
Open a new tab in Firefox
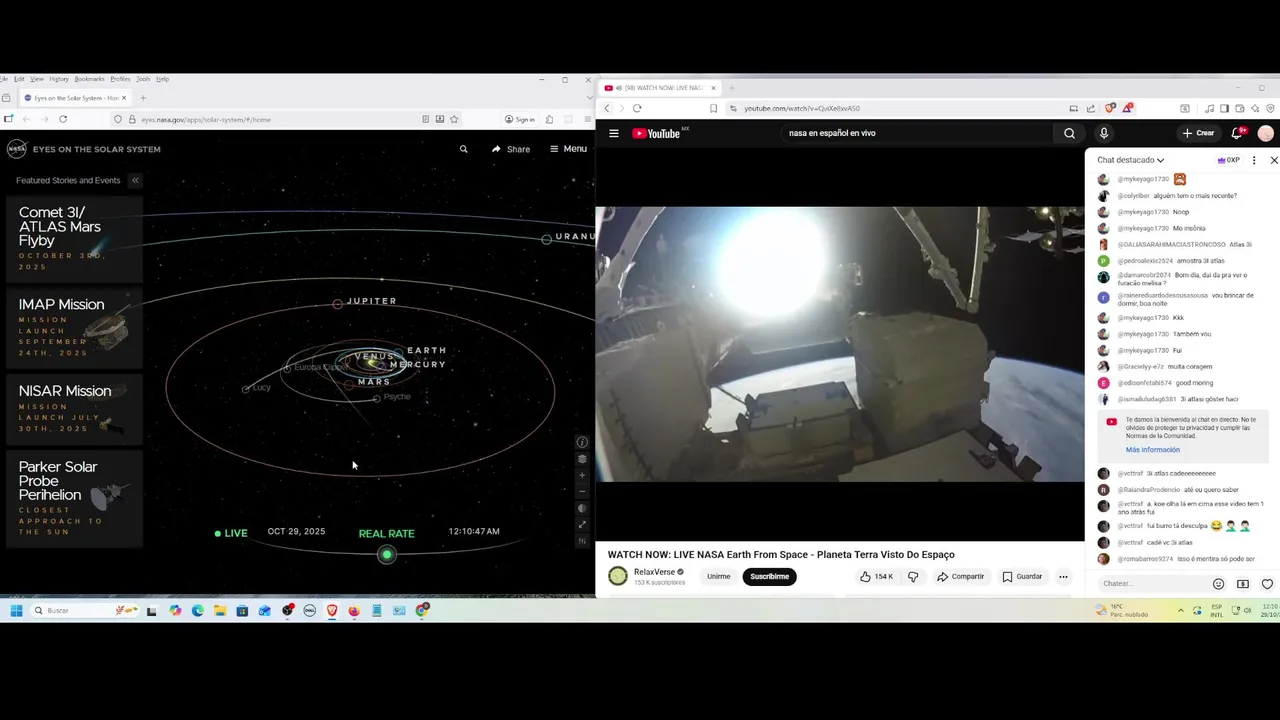[x=143, y=98]
